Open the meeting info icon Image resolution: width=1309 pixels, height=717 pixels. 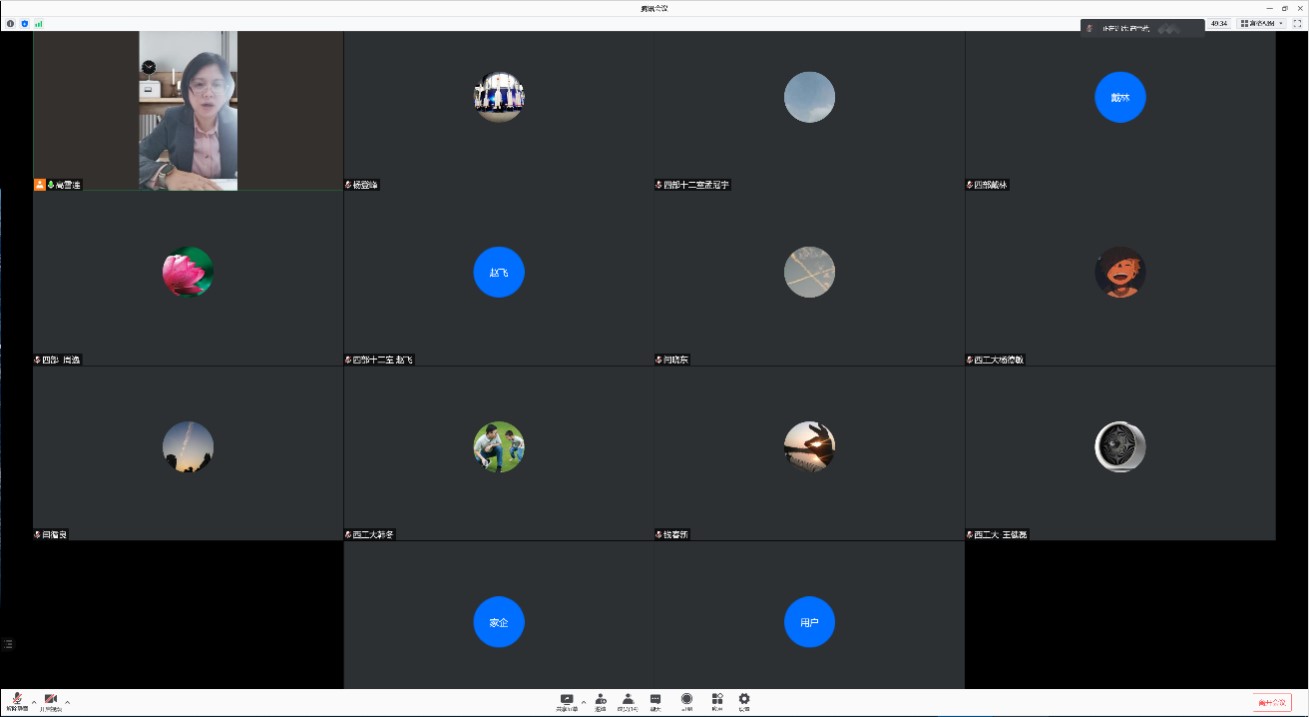tap(11, 23)
